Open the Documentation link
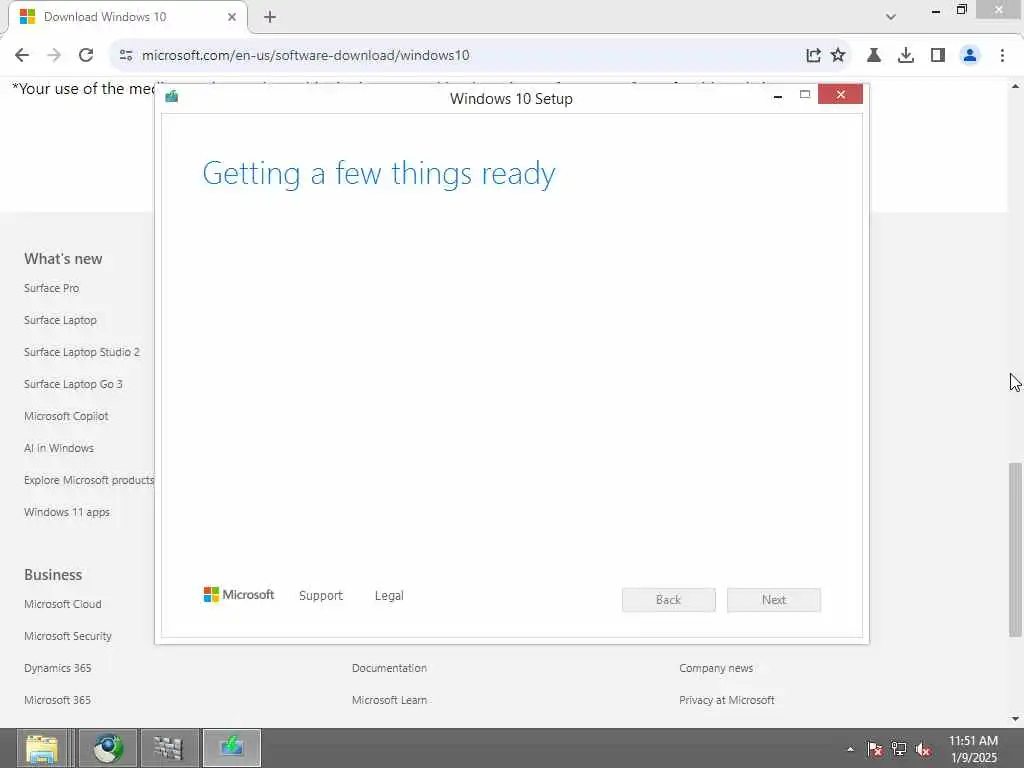This screenshot has height=768, width=1024. 389,668
